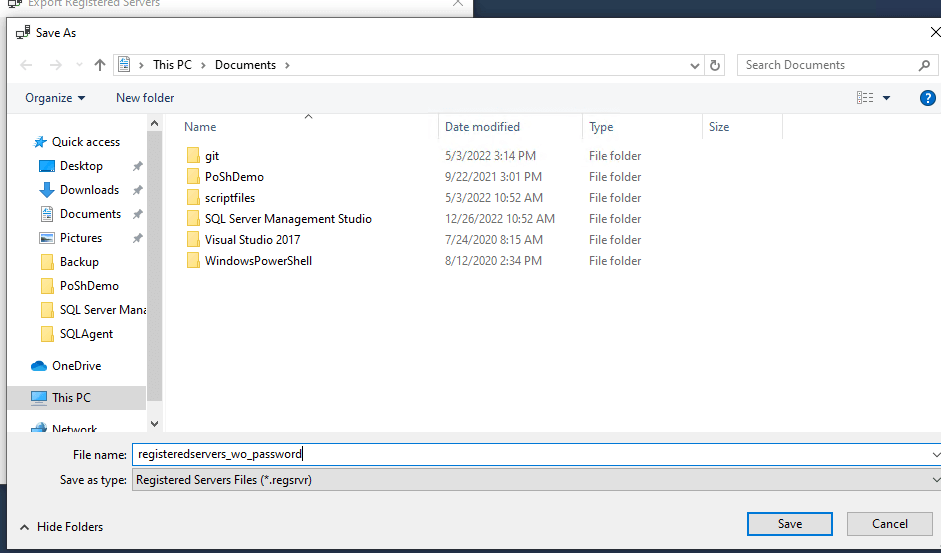Refresh the Documents folder view
Image resolution: width=941 pixels, height=553 pixels.
[x=715, y=65]
